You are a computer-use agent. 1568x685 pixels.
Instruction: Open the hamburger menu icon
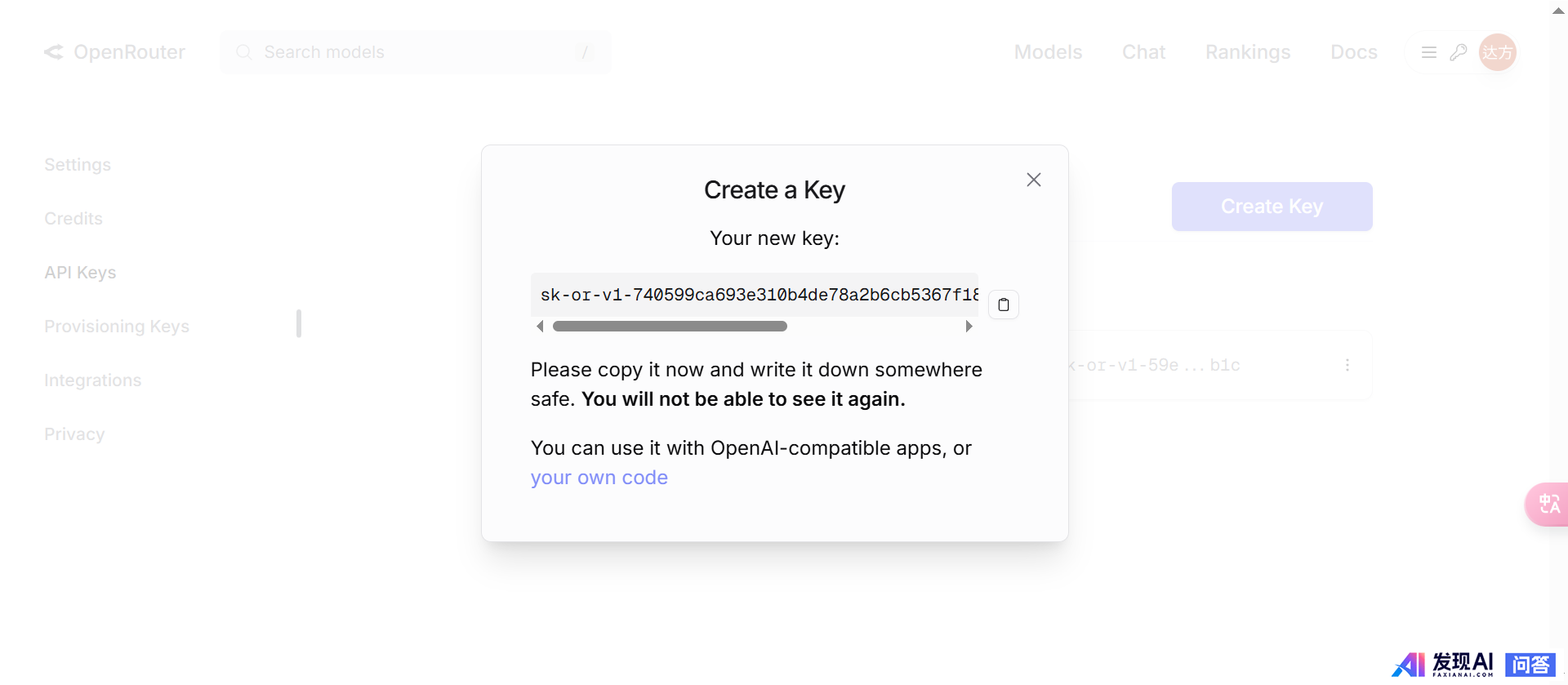click(x=1429, y=52)
